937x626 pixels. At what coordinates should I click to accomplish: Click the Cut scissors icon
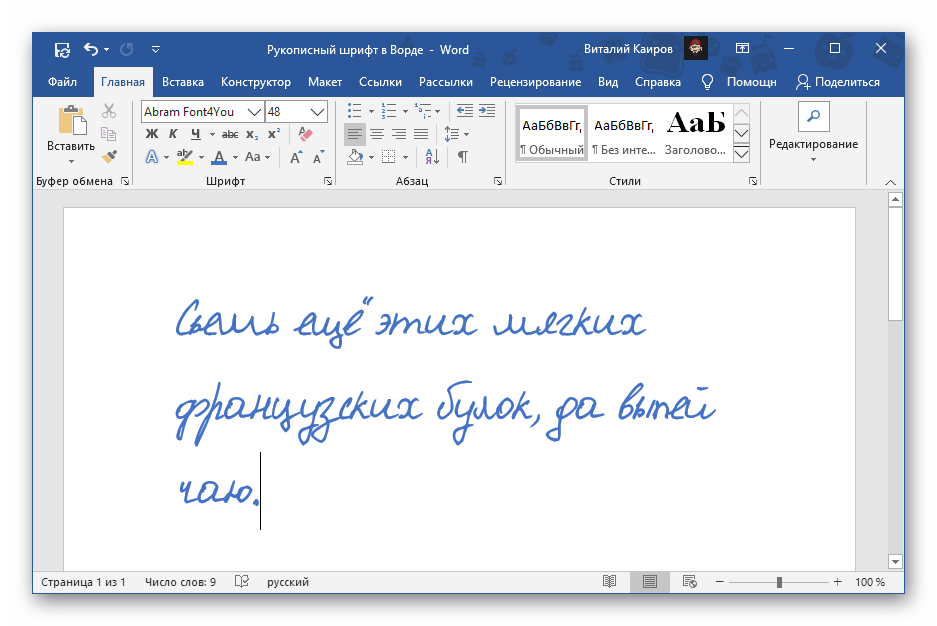pos(109,111)
